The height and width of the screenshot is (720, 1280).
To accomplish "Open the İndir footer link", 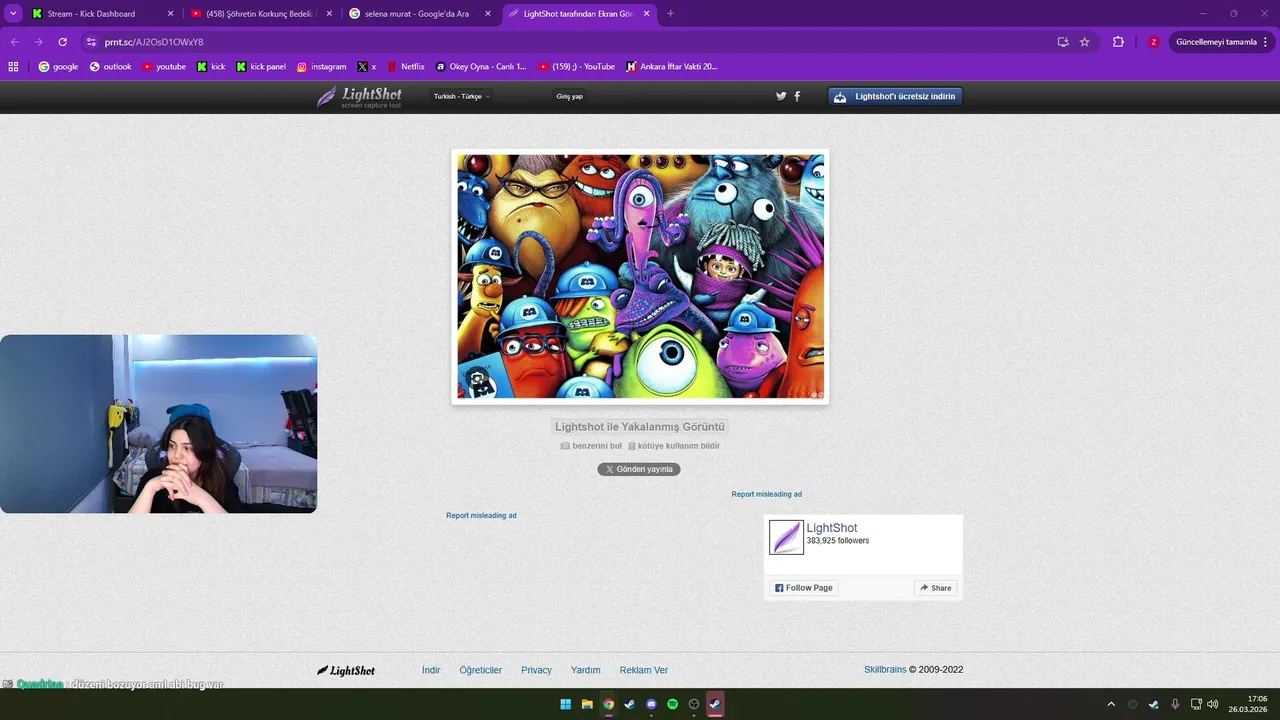I will coord(431,670).
